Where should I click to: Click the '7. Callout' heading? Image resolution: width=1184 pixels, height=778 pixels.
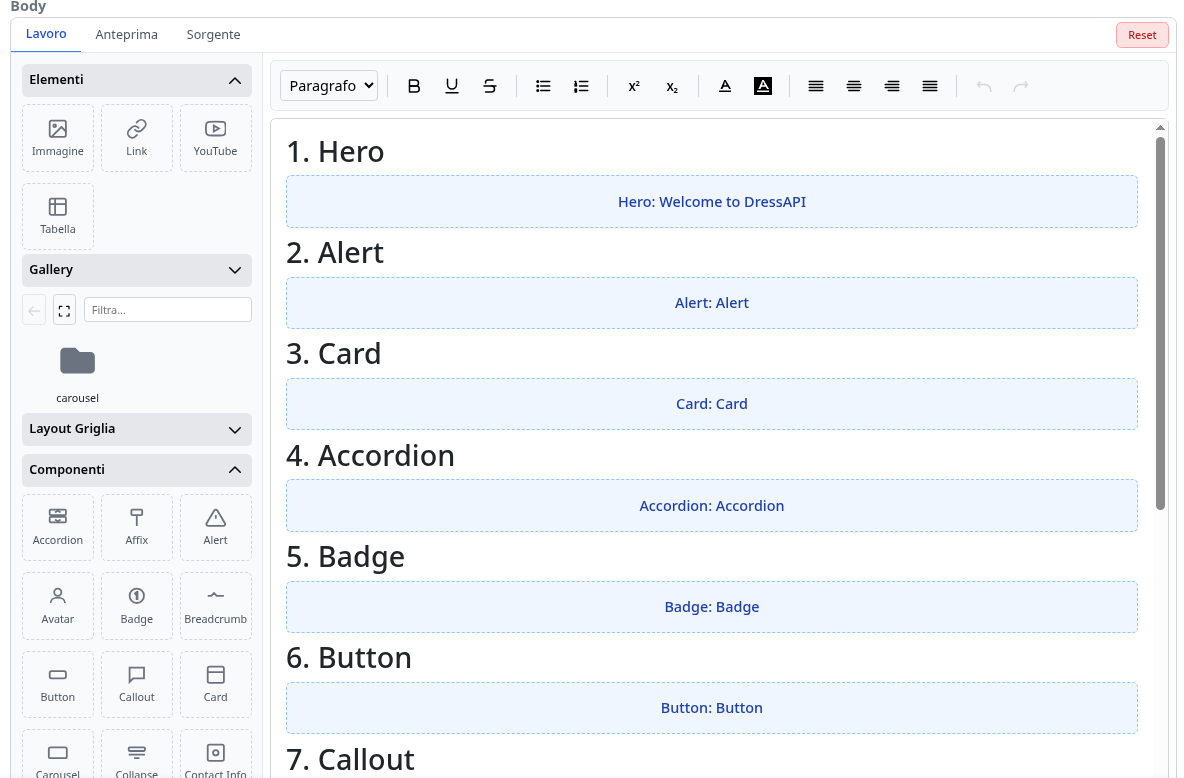pos(350,760)
